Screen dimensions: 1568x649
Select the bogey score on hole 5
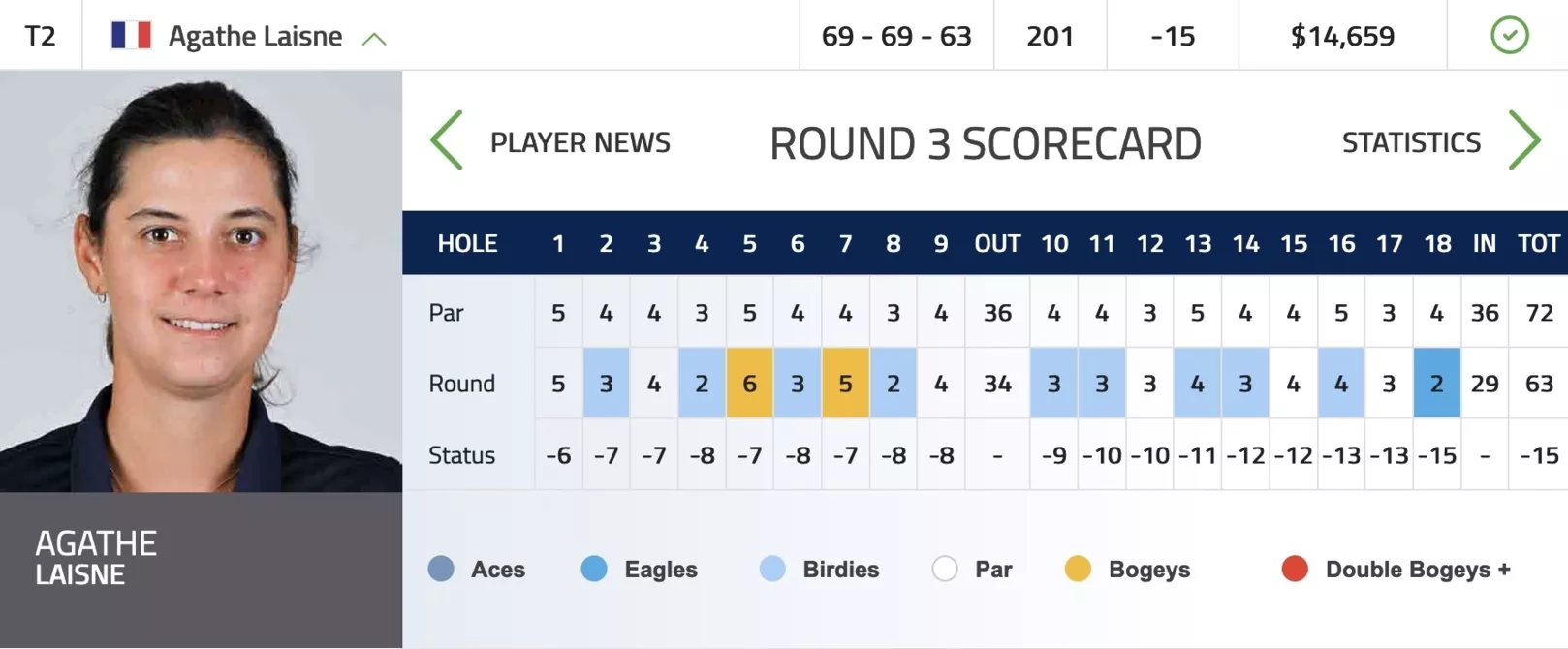[749, 384]
